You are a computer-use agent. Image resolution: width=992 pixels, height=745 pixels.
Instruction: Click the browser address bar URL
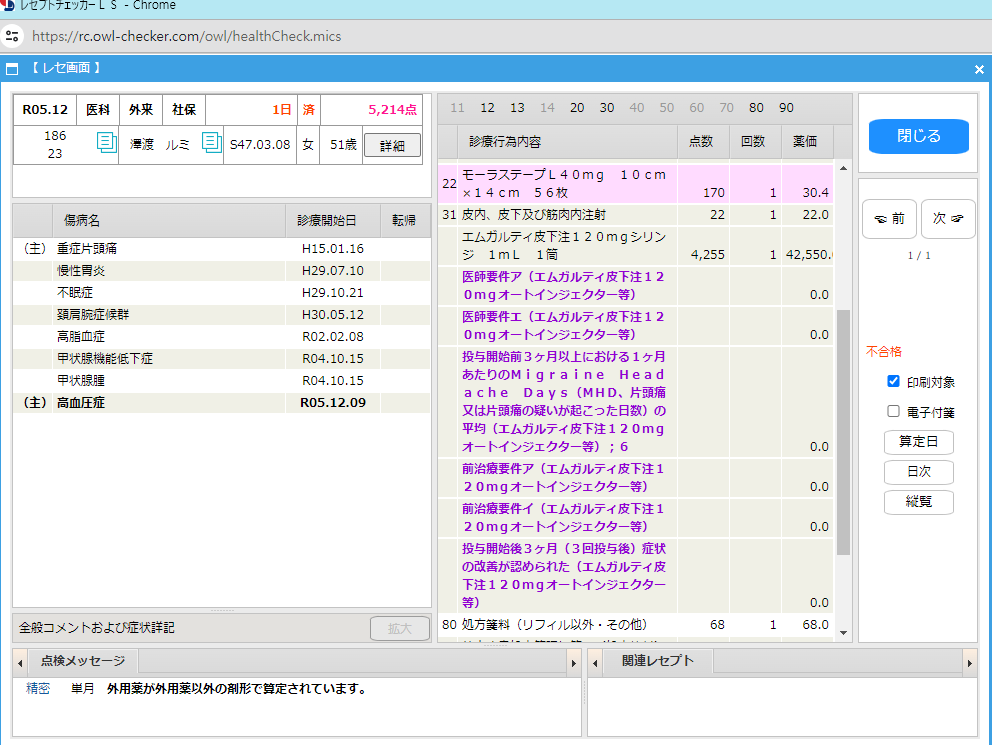(187, 36)
